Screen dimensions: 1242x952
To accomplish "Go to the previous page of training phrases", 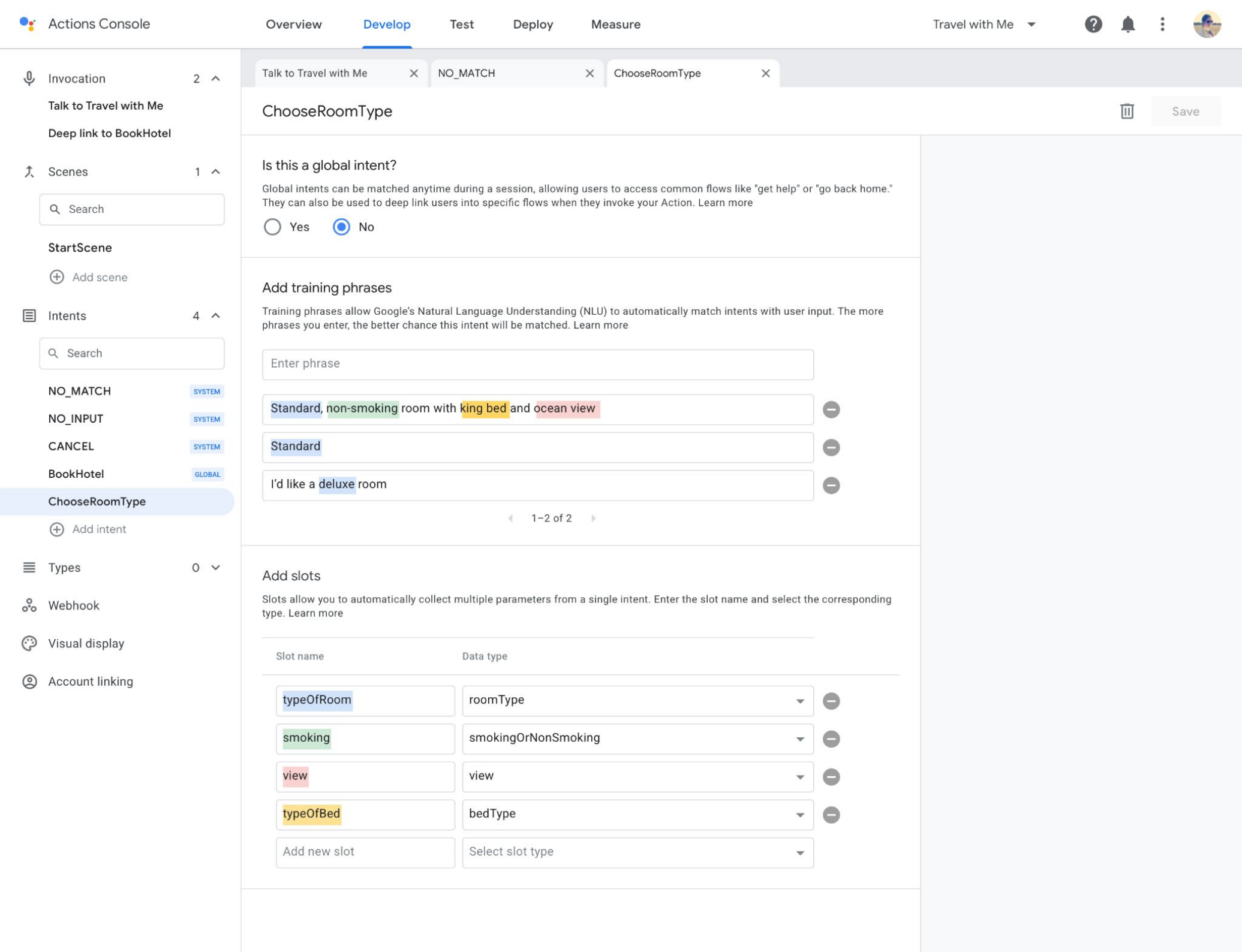I will tap(510, 518).
